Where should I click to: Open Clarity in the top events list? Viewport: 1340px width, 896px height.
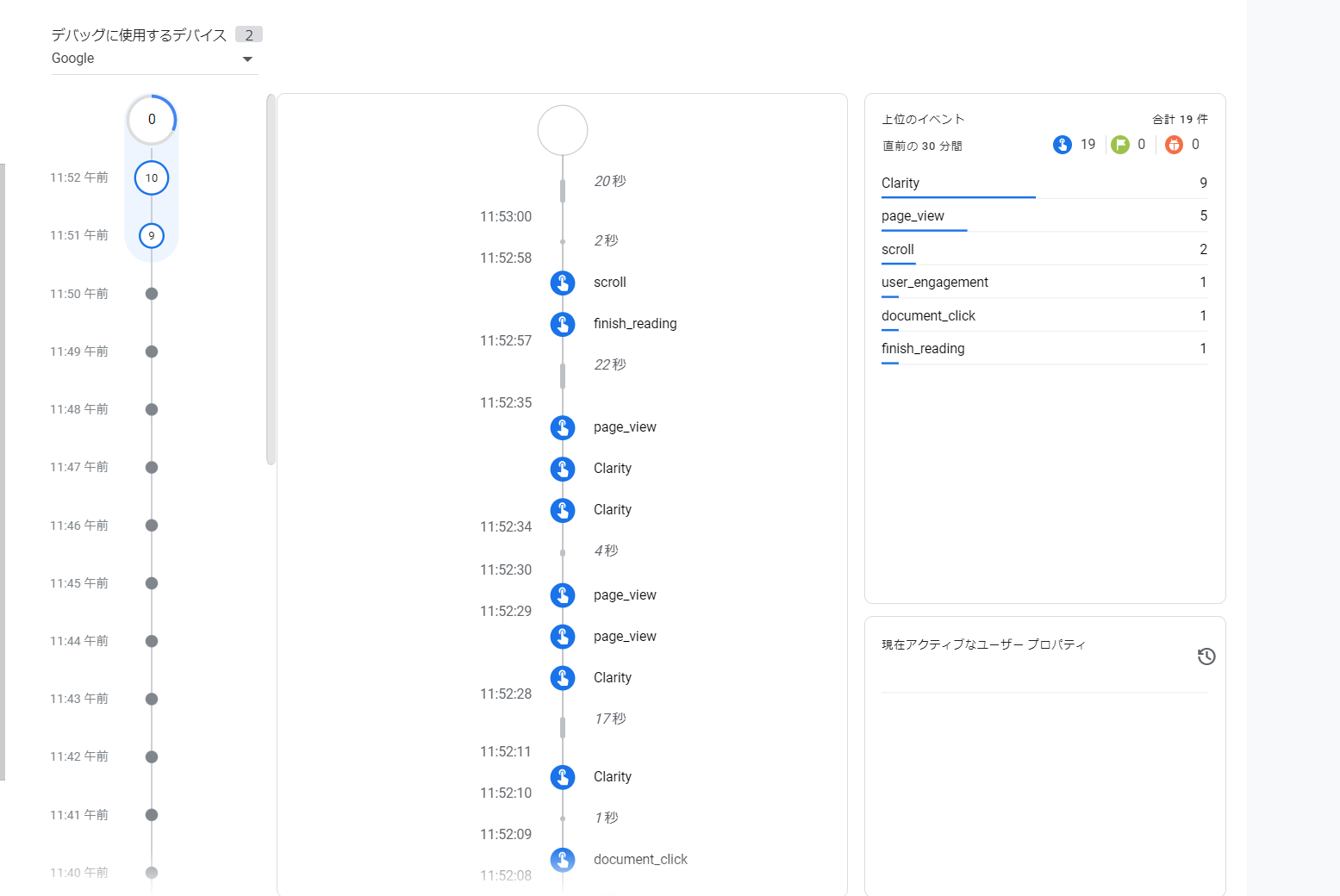point(901,184)
